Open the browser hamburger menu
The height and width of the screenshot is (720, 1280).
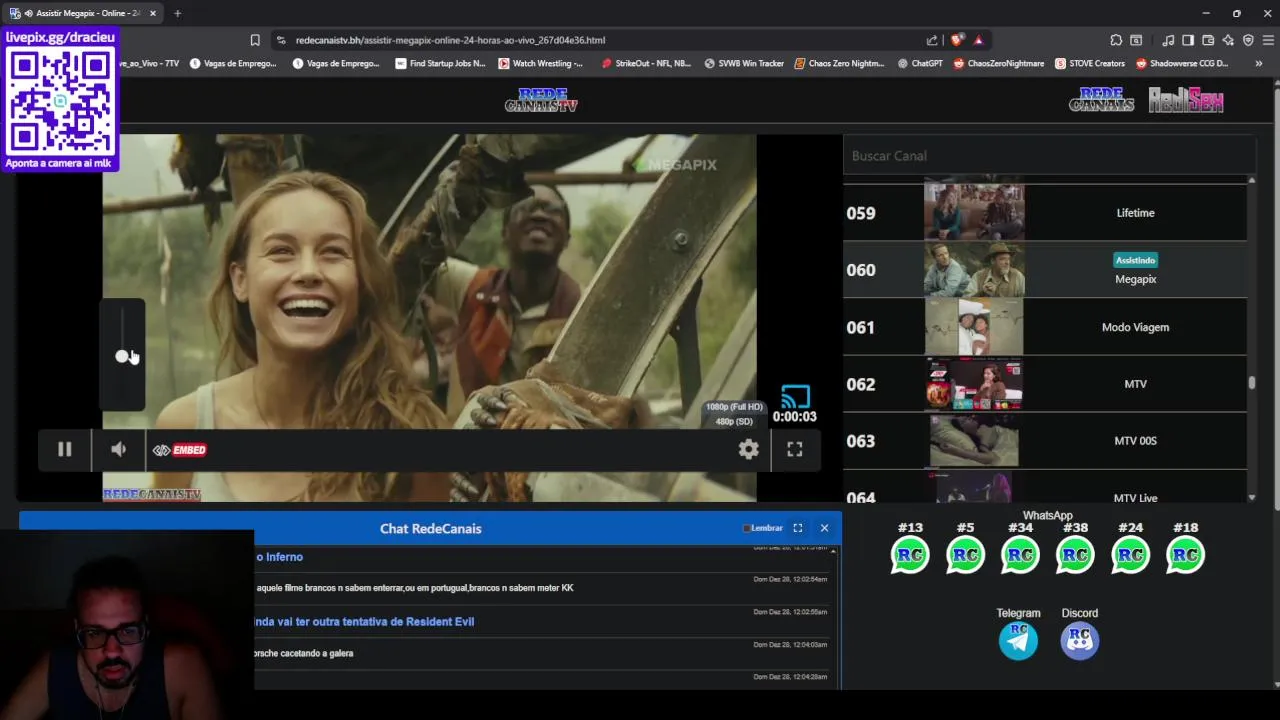pyautogui.click(x=1268, y=40)
